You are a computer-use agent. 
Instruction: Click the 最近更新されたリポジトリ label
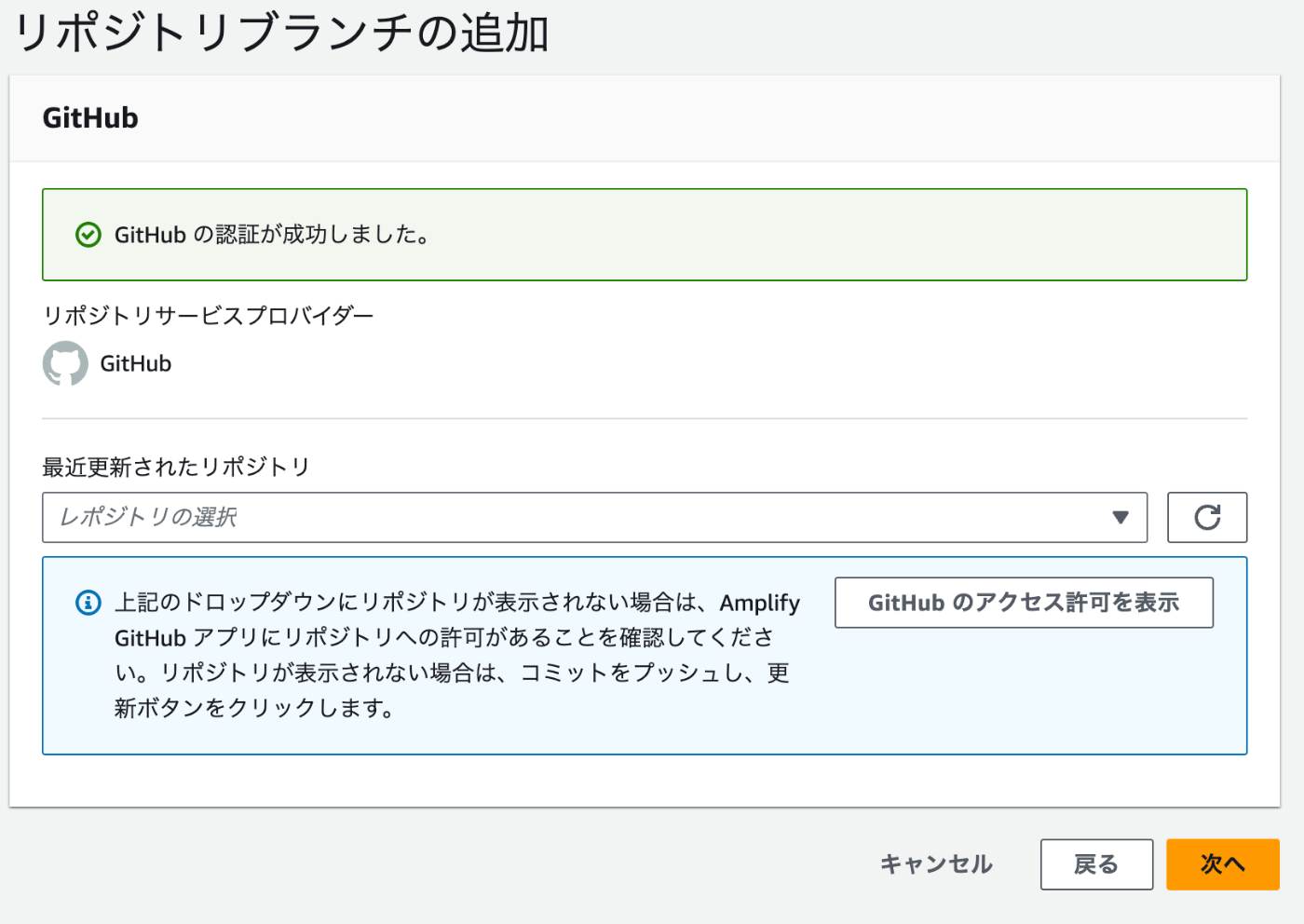pos(176,467)
